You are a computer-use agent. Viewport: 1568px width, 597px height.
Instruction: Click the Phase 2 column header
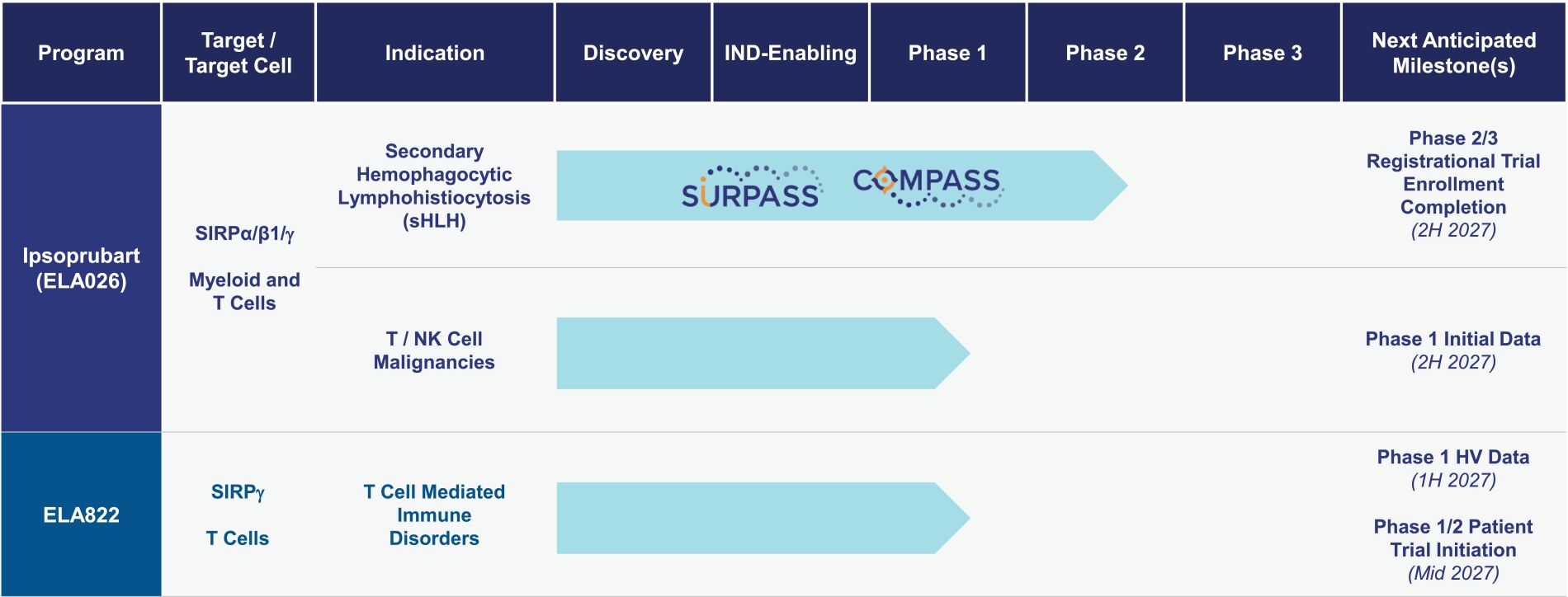(x=1105, y=53)
